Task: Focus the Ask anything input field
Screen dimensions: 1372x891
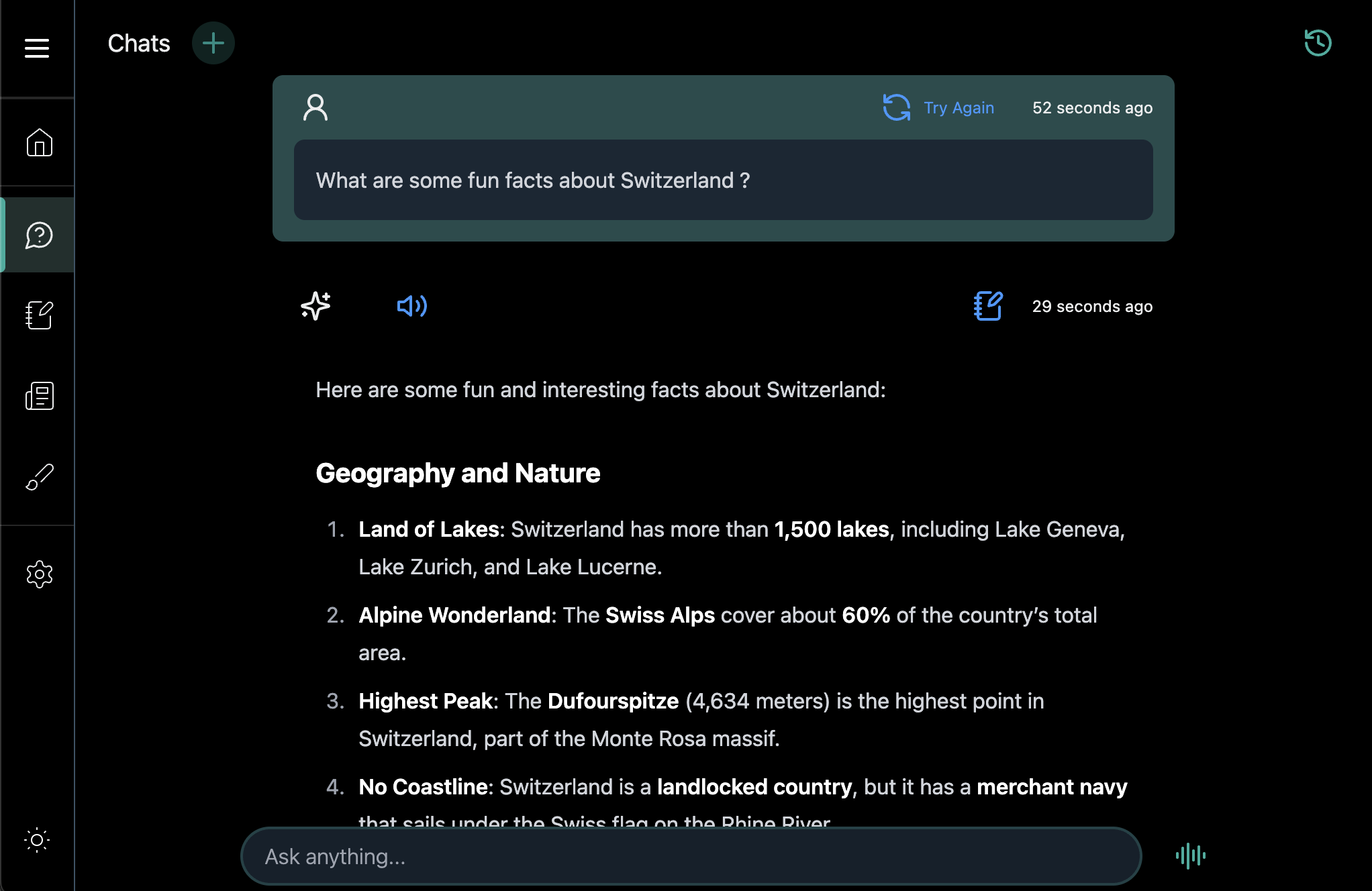Action: [691, 856]
